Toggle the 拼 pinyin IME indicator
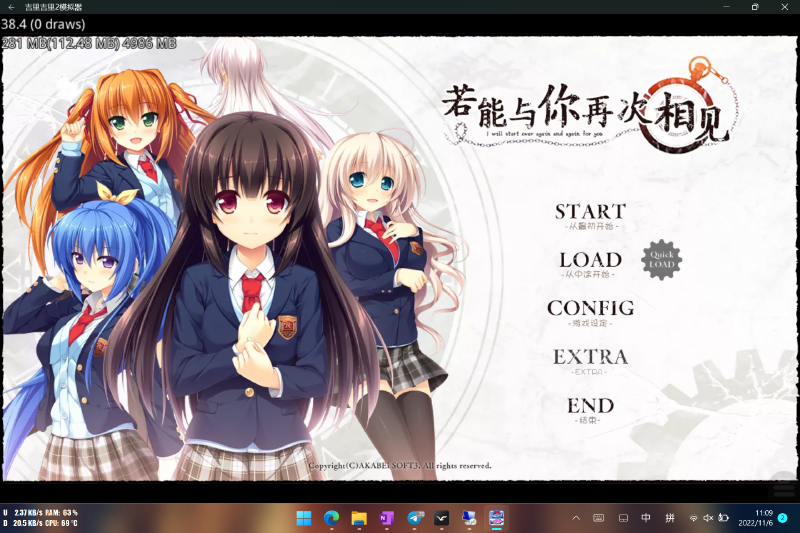 [x=670, y=518]
